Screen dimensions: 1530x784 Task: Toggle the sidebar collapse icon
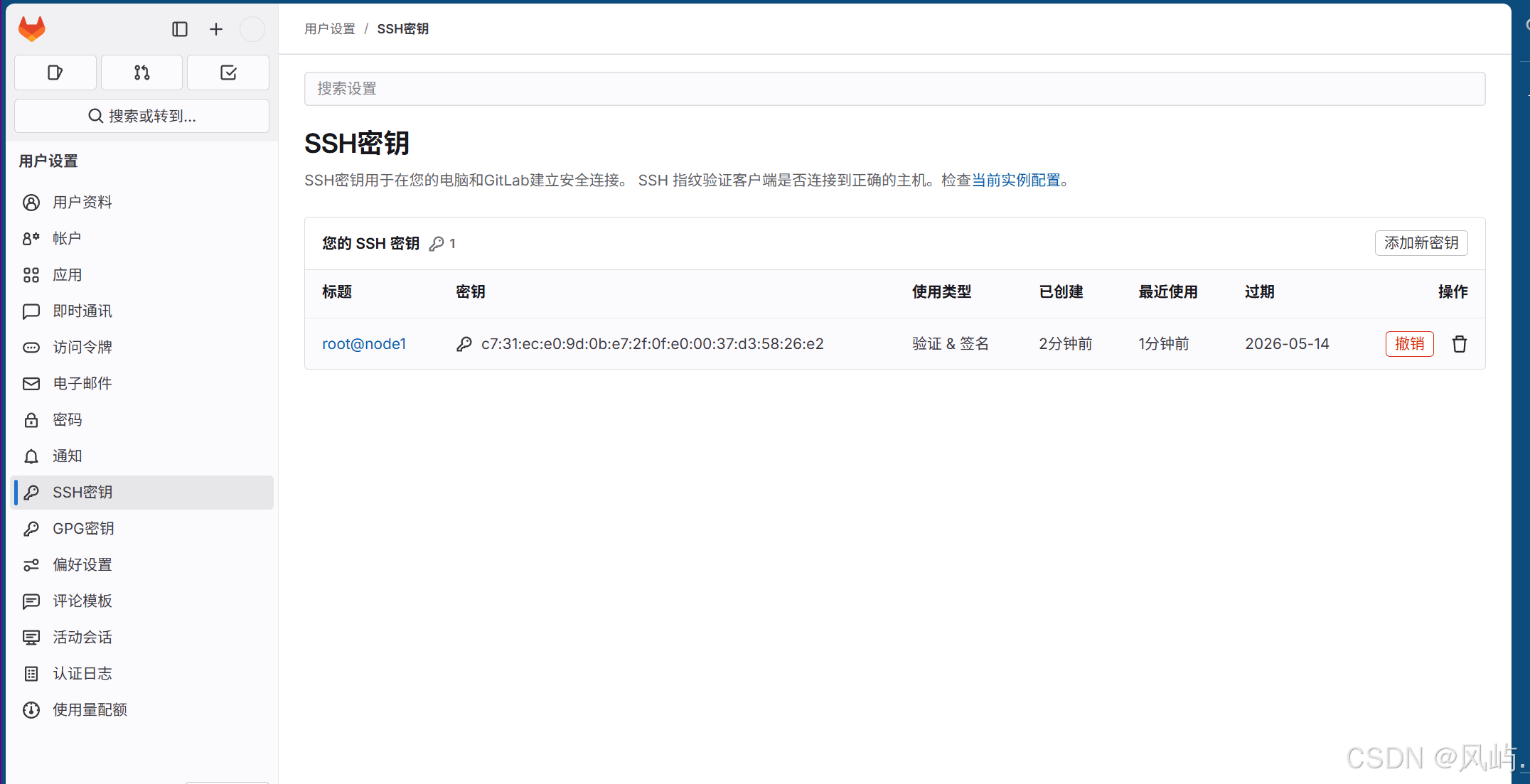(180, 29)
